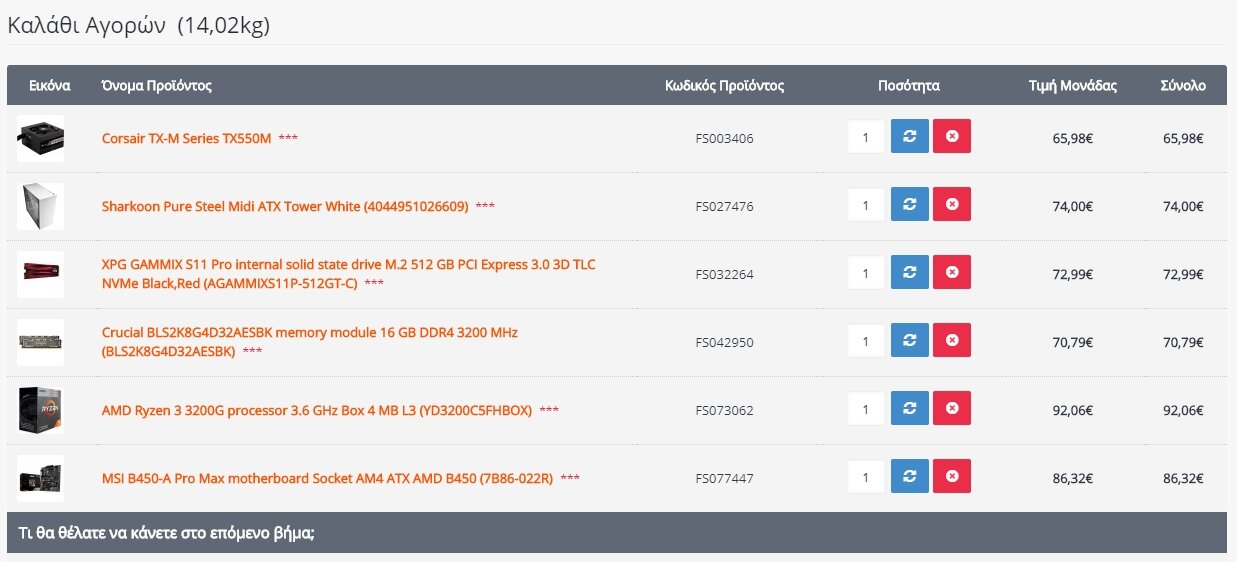Update quantity for Crucial memory module
The height and width of the screenshot is (562, 1237).
tap(910, 342)
